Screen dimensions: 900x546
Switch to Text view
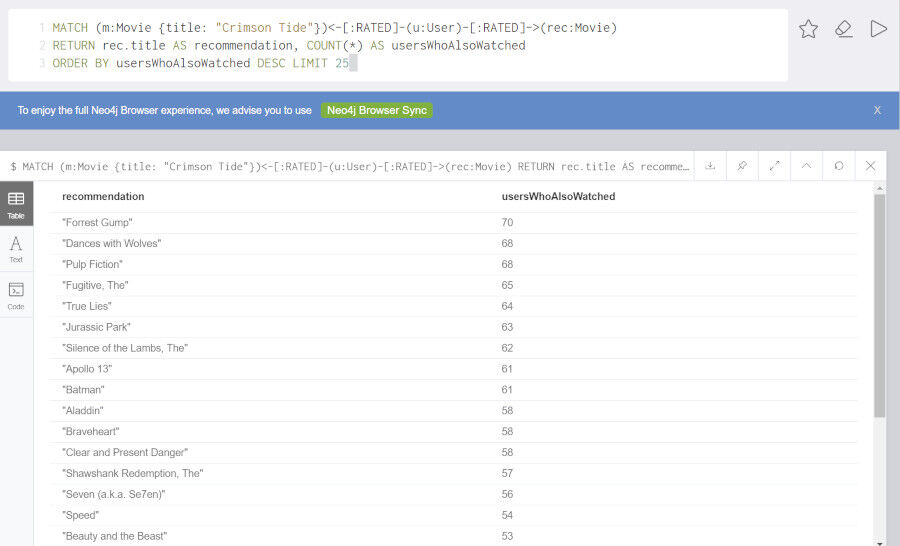tap(16, 249)
